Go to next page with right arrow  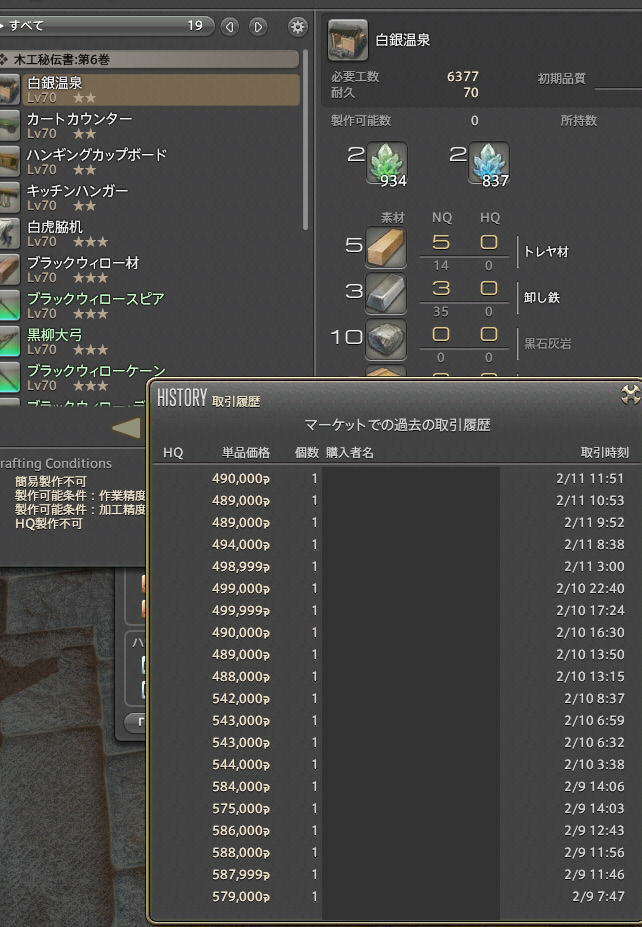pos(258,27)
